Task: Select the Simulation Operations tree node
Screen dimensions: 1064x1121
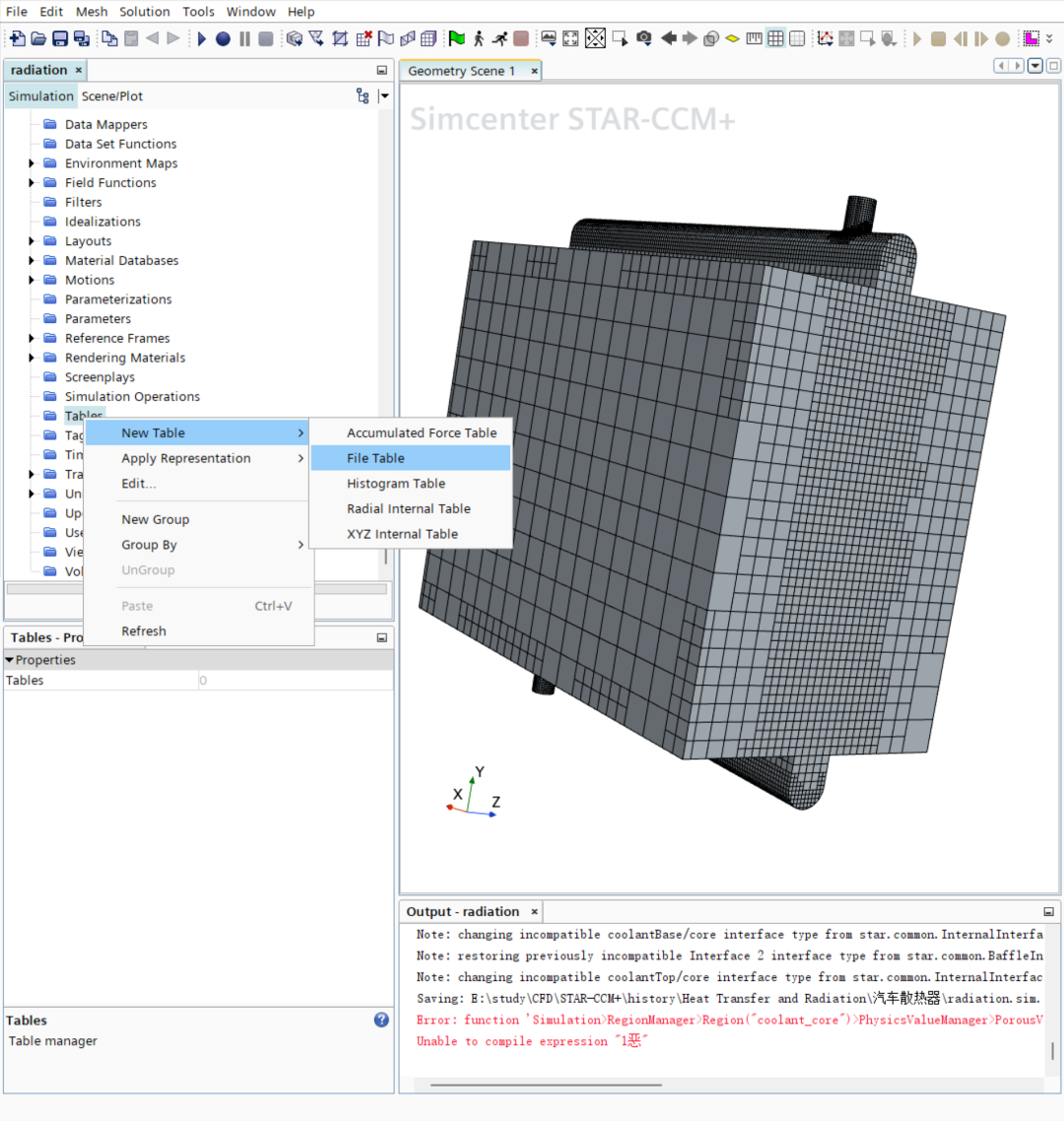Action: pyautogui.click(x=132, y=396)
